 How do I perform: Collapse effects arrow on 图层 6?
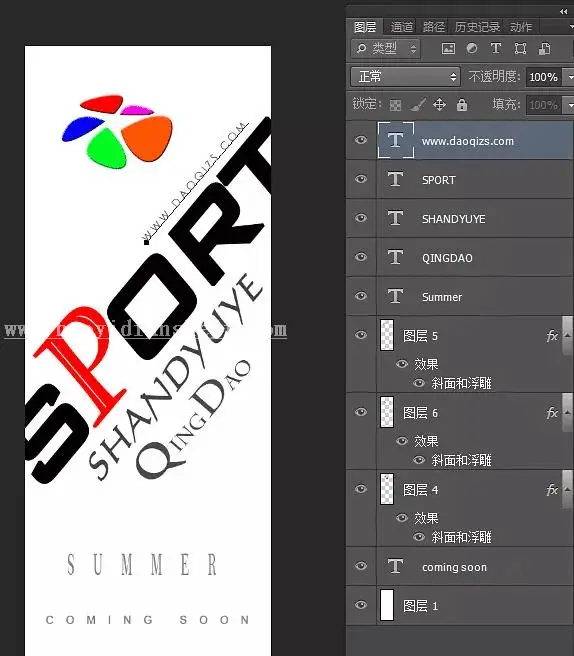(x=567, y=413)
